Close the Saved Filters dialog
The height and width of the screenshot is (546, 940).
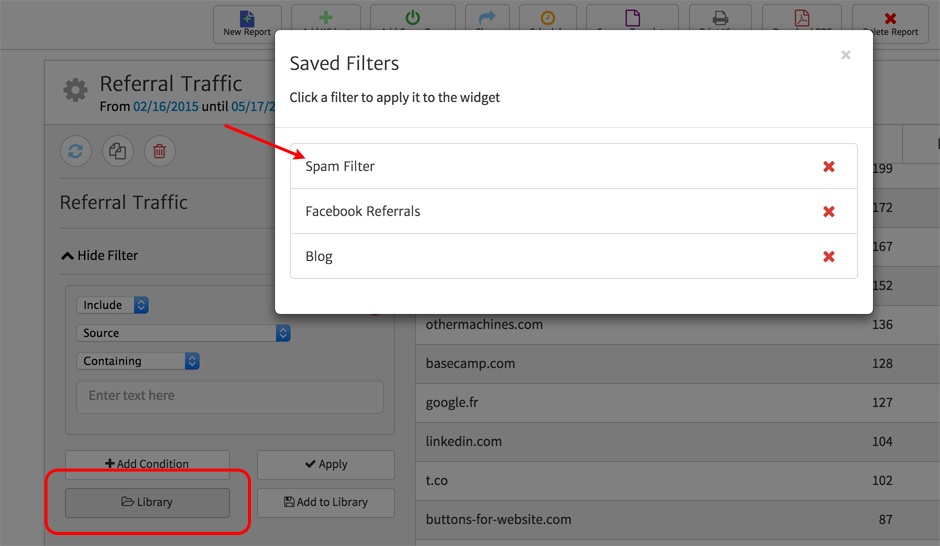(845, 56)
